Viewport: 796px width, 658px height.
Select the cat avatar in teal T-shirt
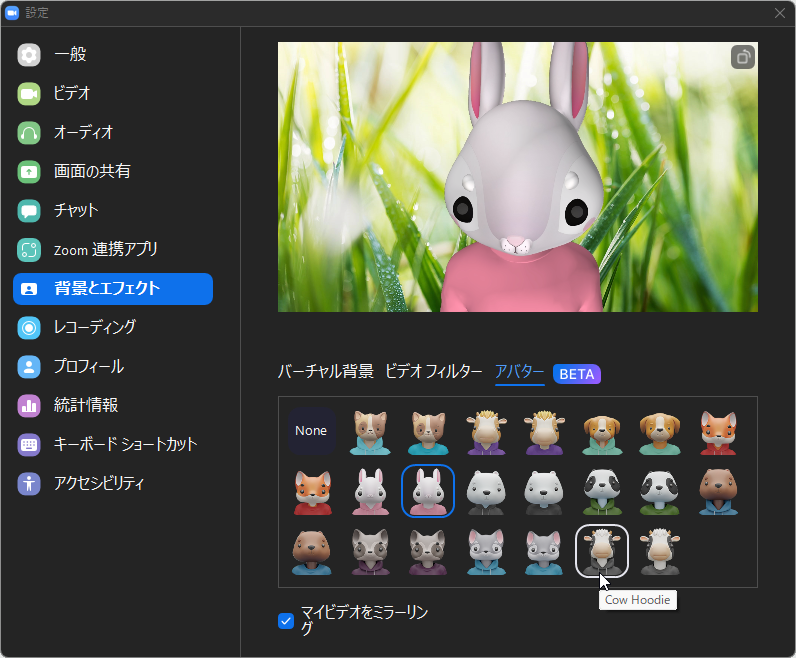[x=428, y=433]
